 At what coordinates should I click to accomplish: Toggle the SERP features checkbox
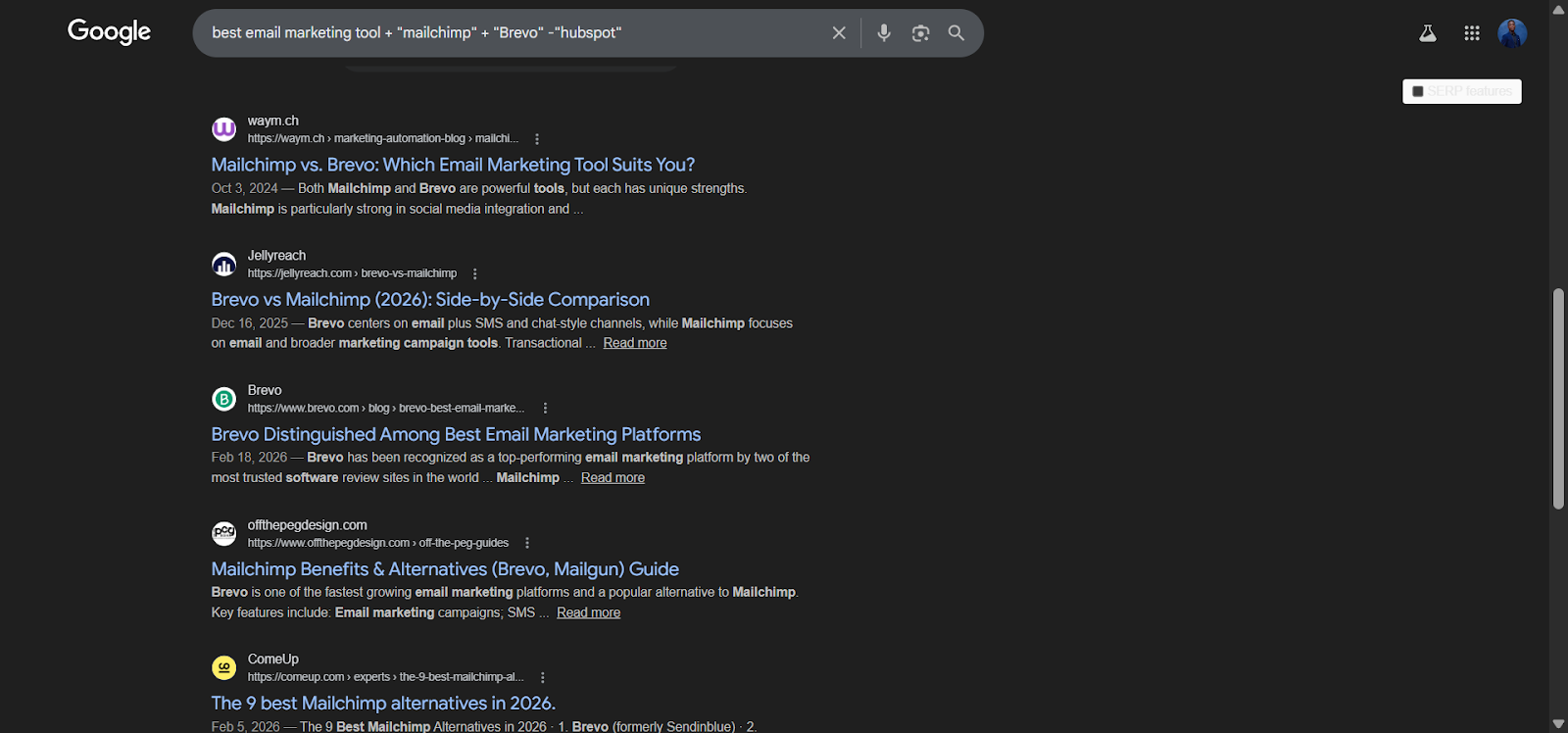(1418, 91)
